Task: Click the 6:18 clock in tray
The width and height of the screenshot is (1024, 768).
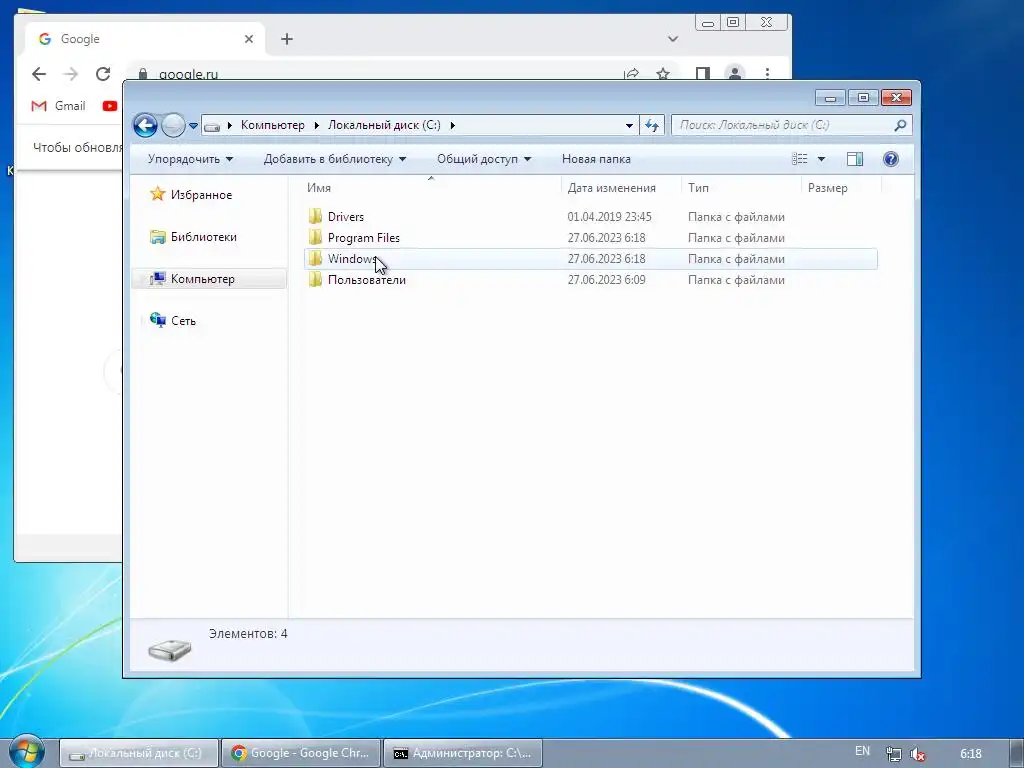Action: click(970, 754)
